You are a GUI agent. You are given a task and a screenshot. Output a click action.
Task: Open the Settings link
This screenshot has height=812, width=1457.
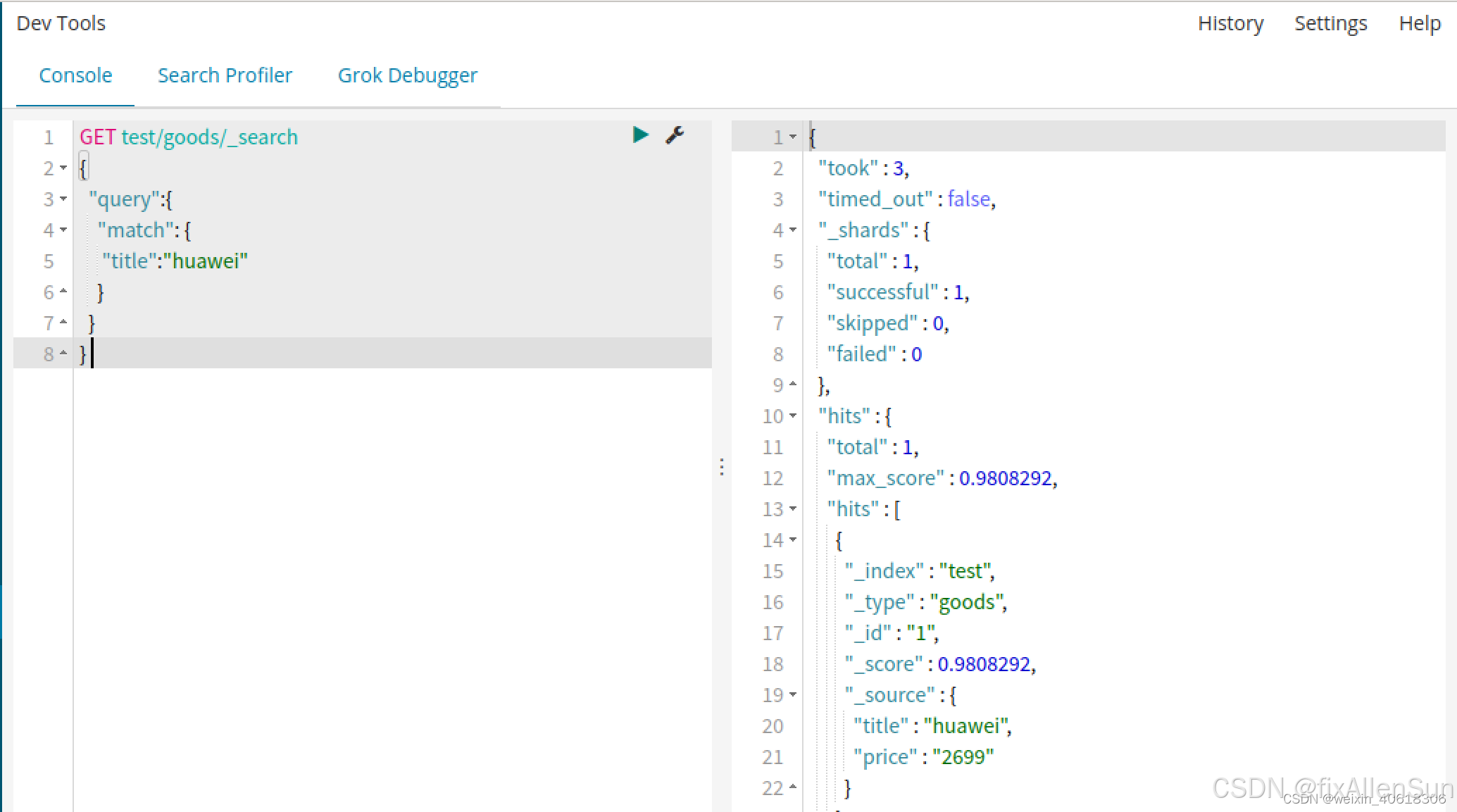tap(1330, 23)
